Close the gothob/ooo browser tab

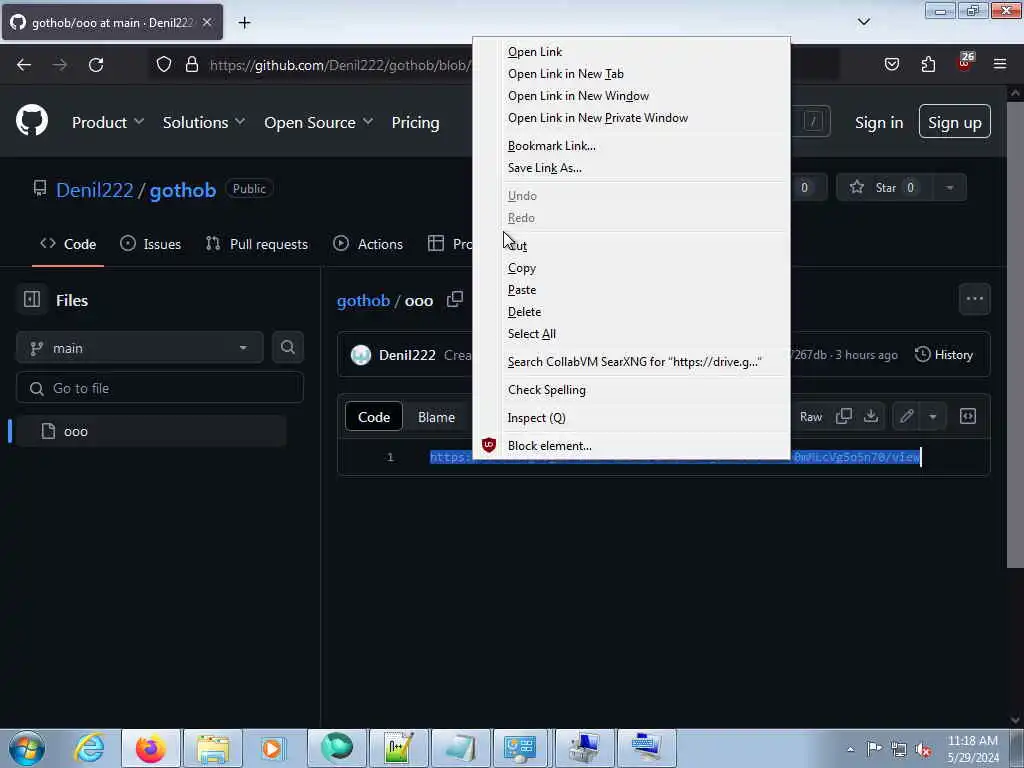click(x=207, y=22)
